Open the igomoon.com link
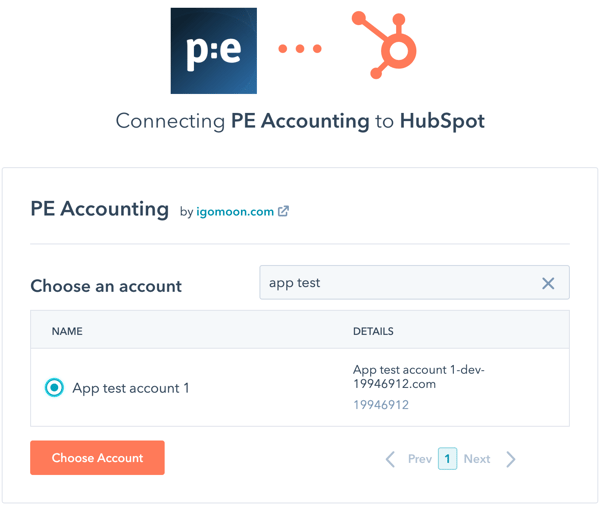The width and height of the screenshot is (600, 506). tap(235, 212)
